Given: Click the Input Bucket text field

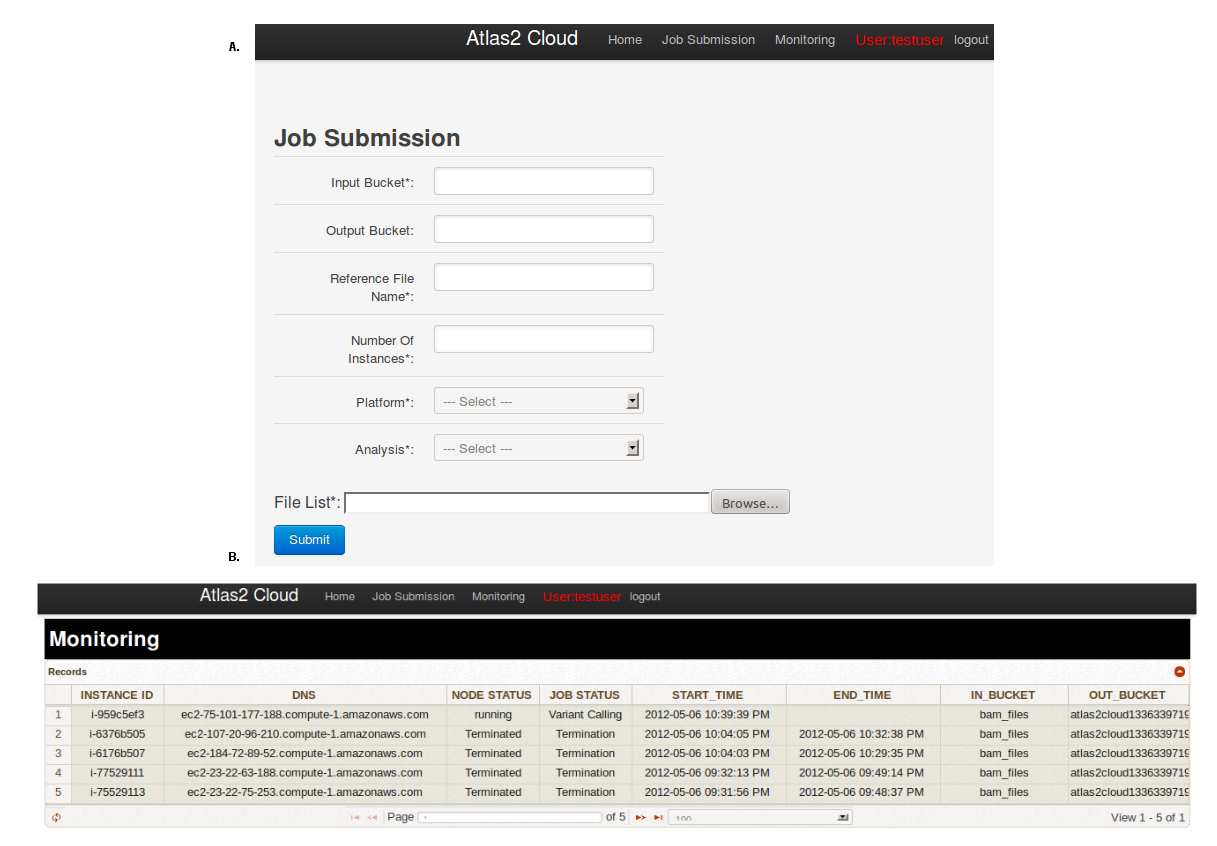Looking at the screenshot, I should point(543,181).
